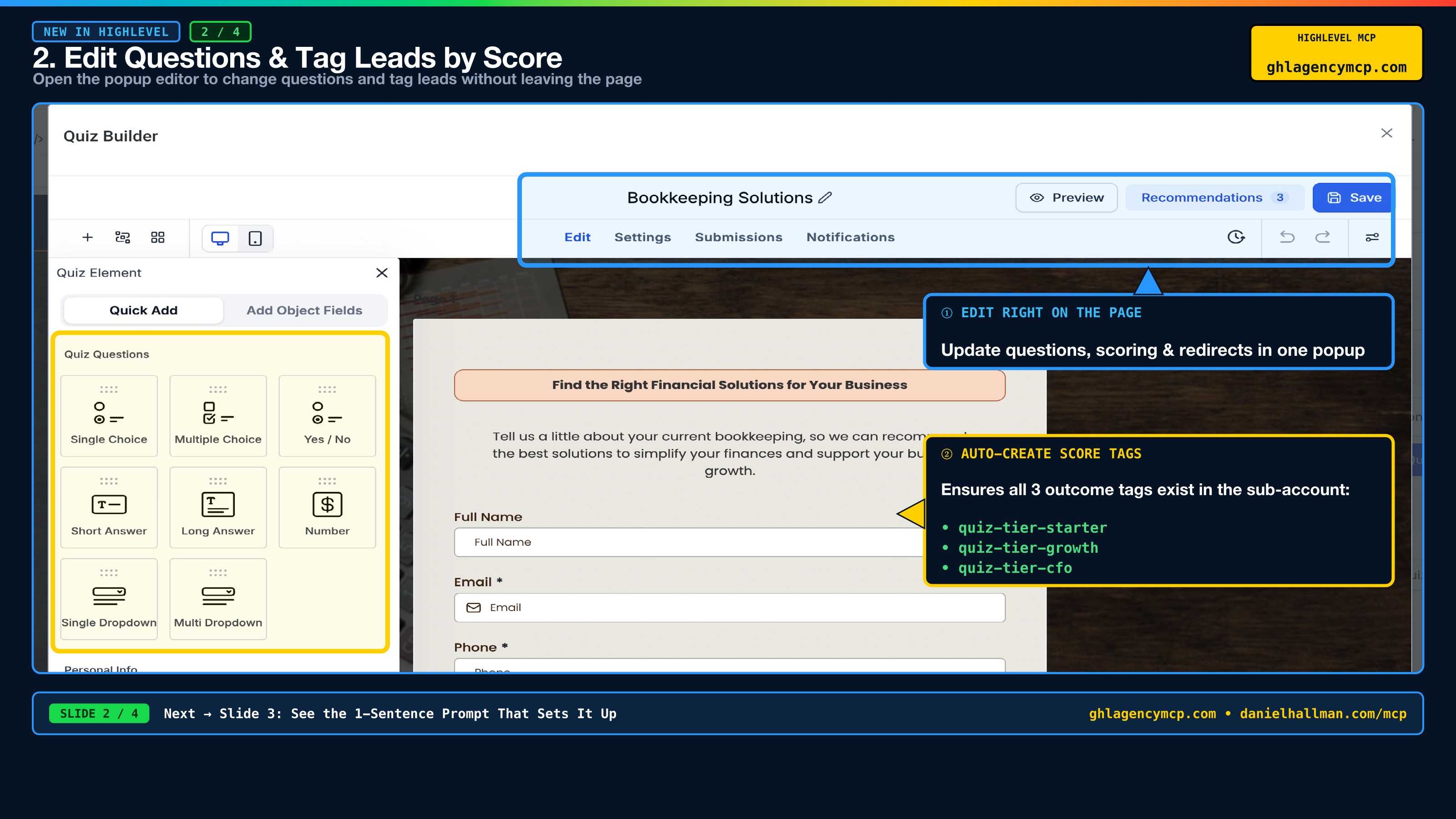Click the Email input field
This screenshot has height=819, width=1456.
730,607
